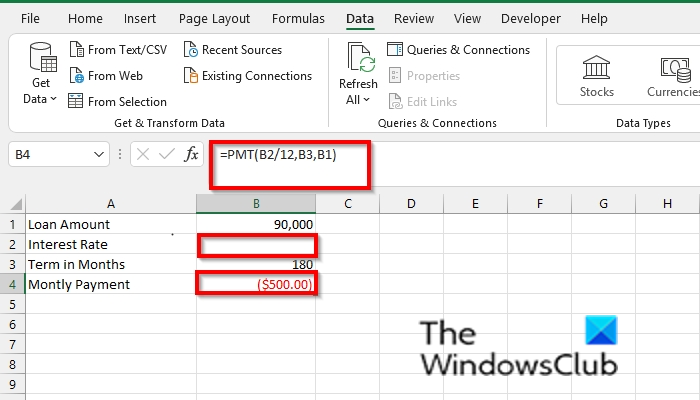Image resolution: width=700 pixels, height=400 pixels.
Task: Select the Data tab
Action: (x=360, y=19)
